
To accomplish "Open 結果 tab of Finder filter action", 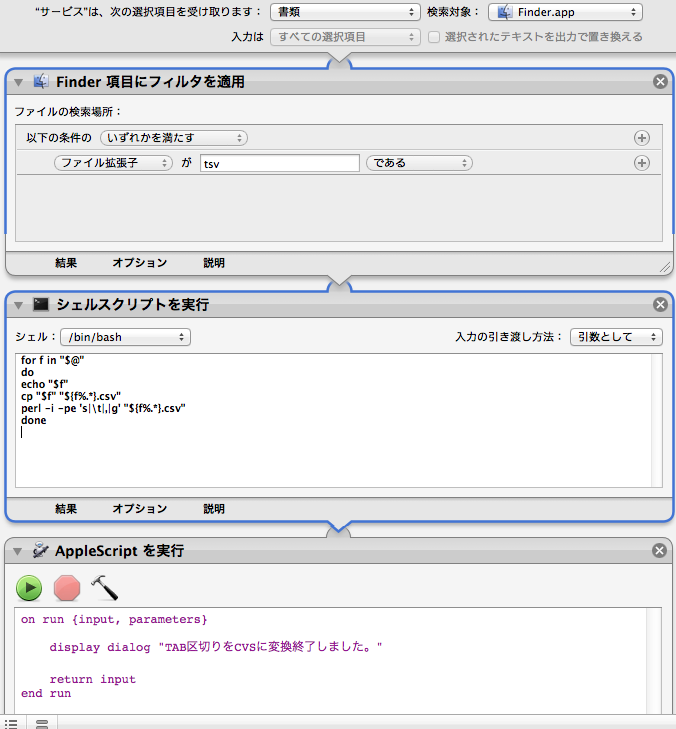I will coord(66,263).
